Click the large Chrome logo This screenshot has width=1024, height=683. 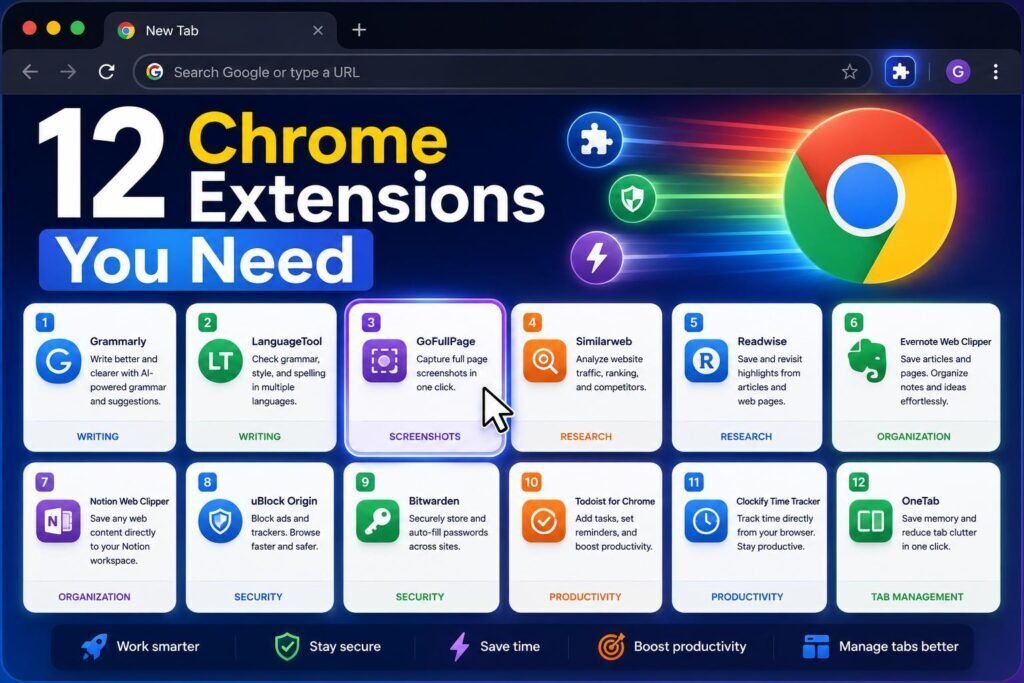coord(870,196)
